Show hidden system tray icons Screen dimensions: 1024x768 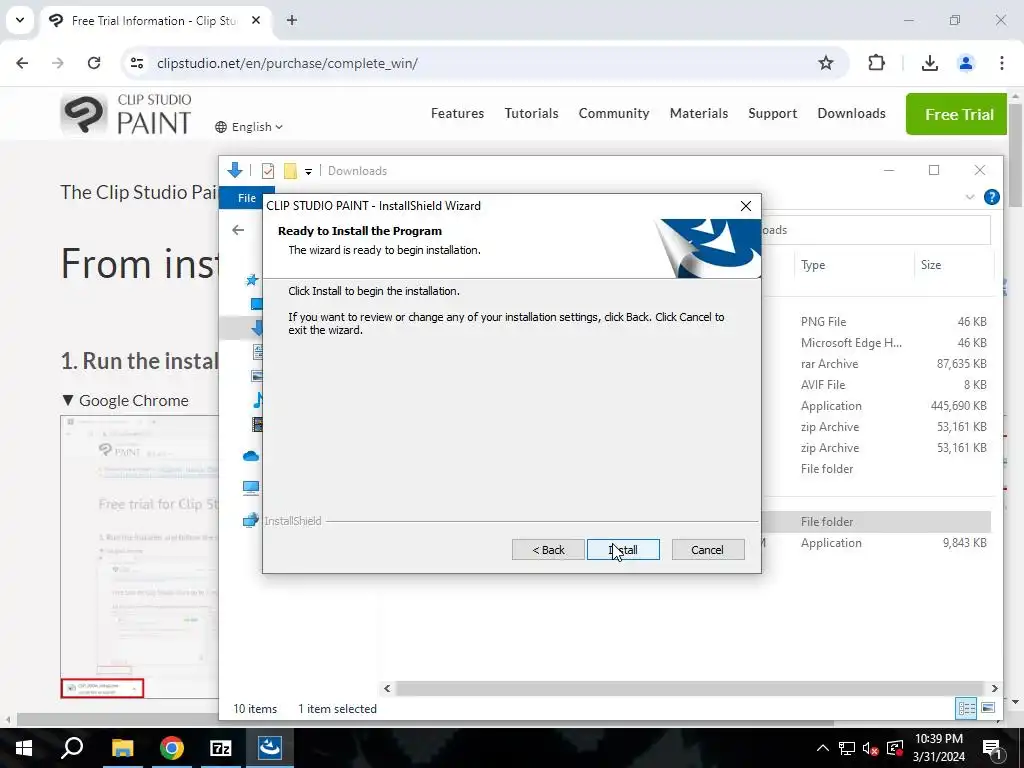(x=823, y=748)
